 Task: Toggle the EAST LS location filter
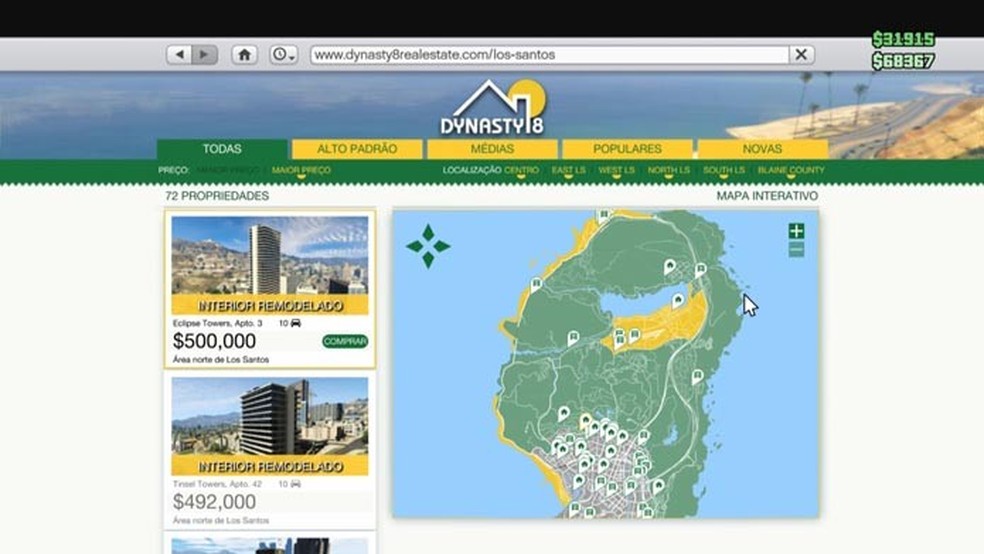click(569, 170)
